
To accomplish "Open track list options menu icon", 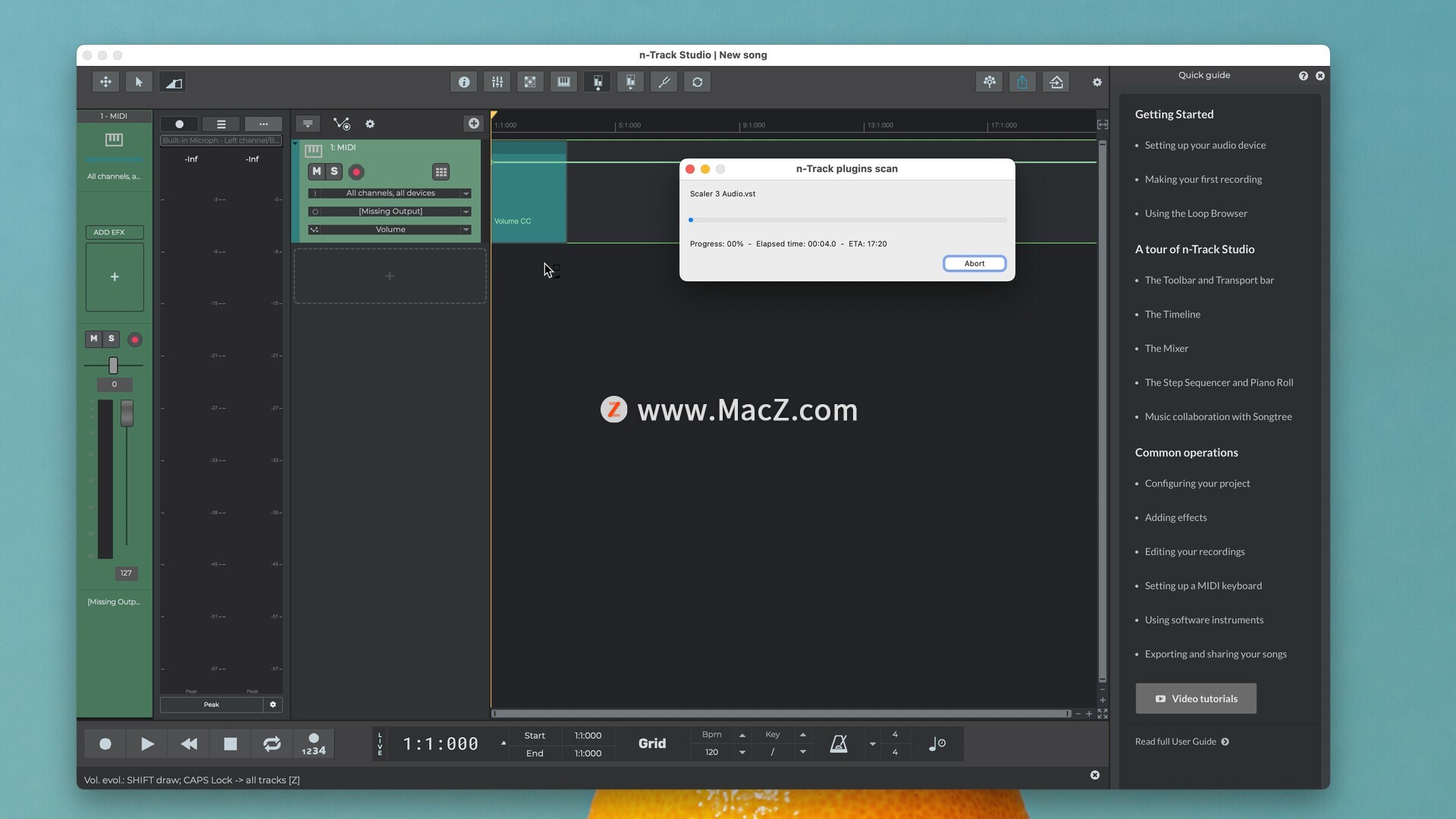I will 308,124.
